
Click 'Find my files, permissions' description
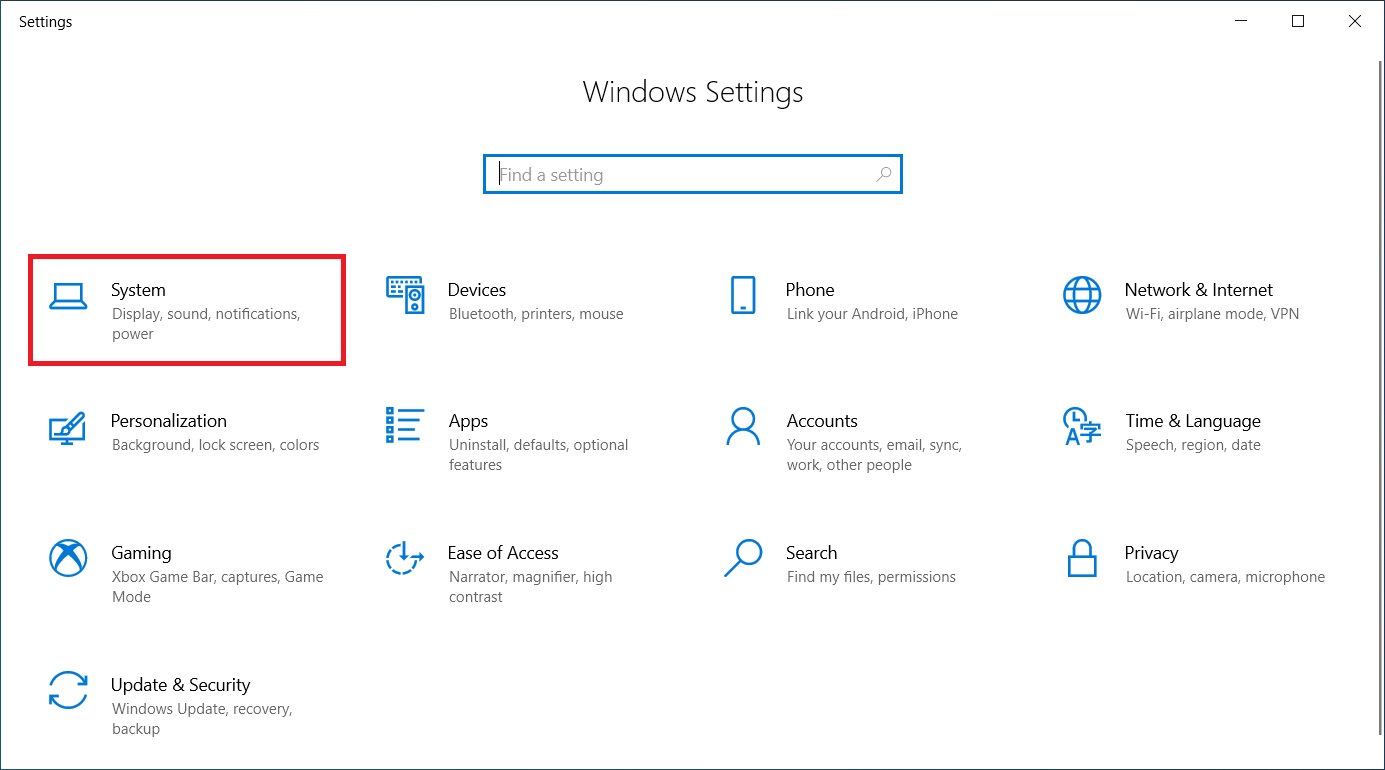[x=871, y=577]
